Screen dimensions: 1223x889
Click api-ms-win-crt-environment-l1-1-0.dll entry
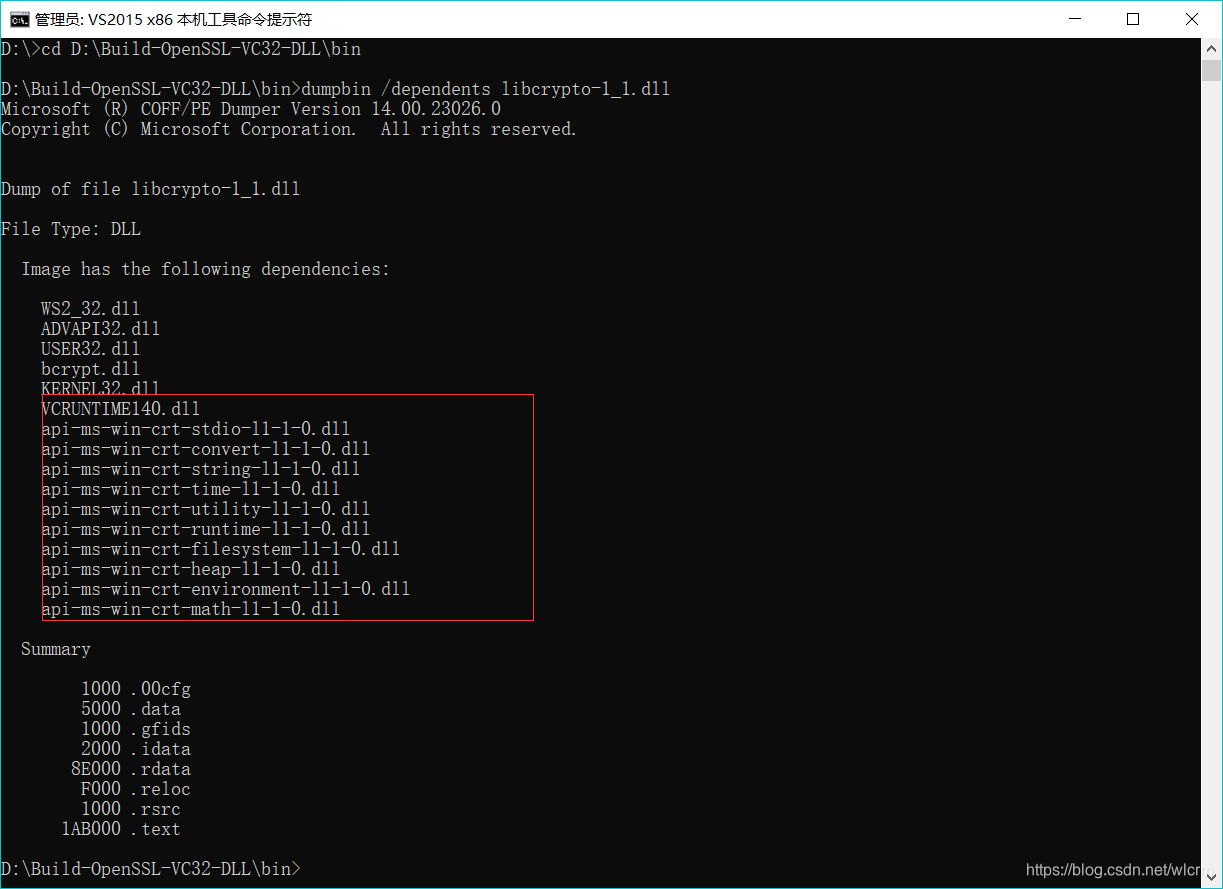tap(226, 589)
